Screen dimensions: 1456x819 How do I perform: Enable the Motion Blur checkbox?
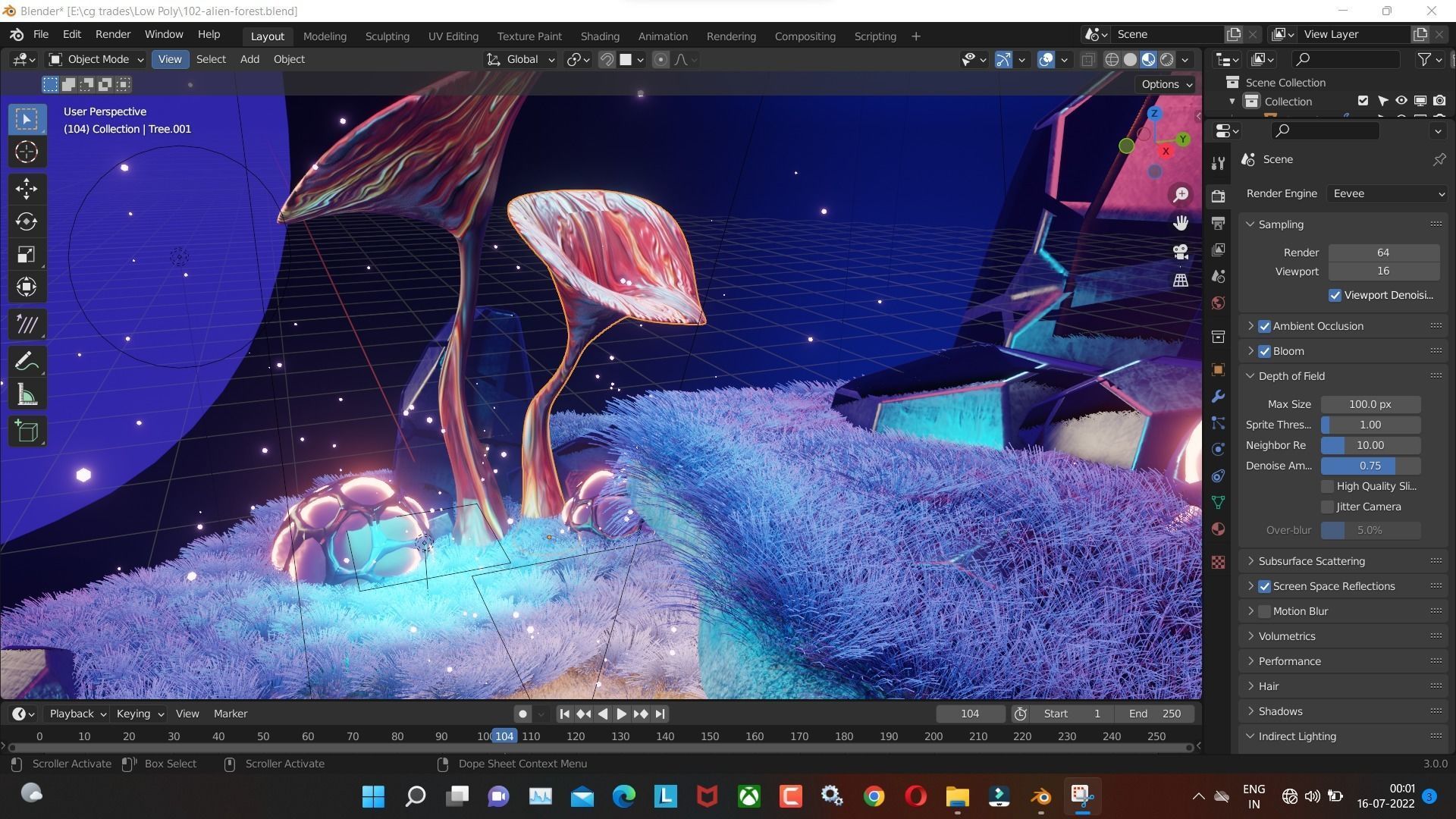[1264, 611]
